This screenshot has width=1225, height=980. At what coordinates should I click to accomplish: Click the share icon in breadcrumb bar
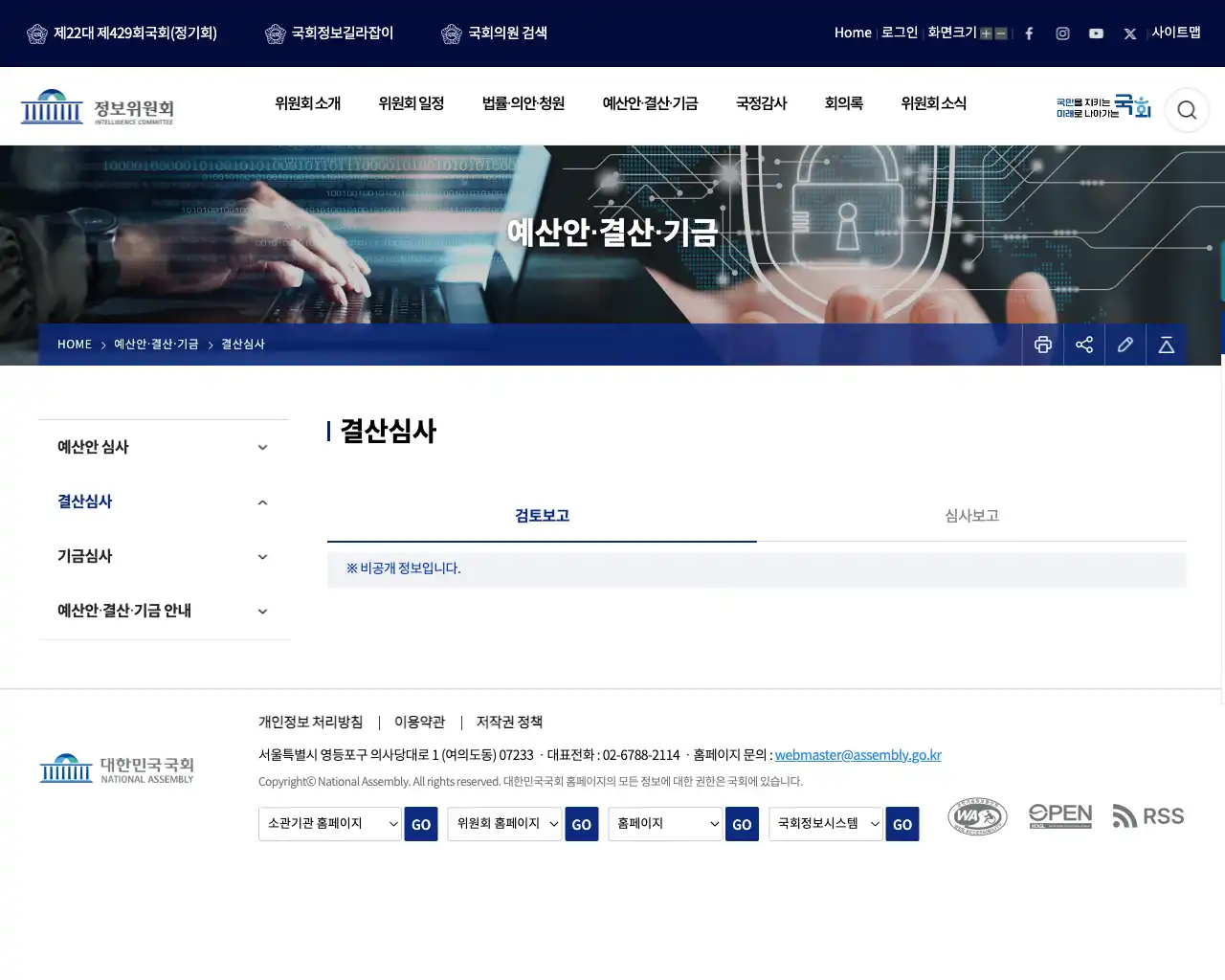1084,345
